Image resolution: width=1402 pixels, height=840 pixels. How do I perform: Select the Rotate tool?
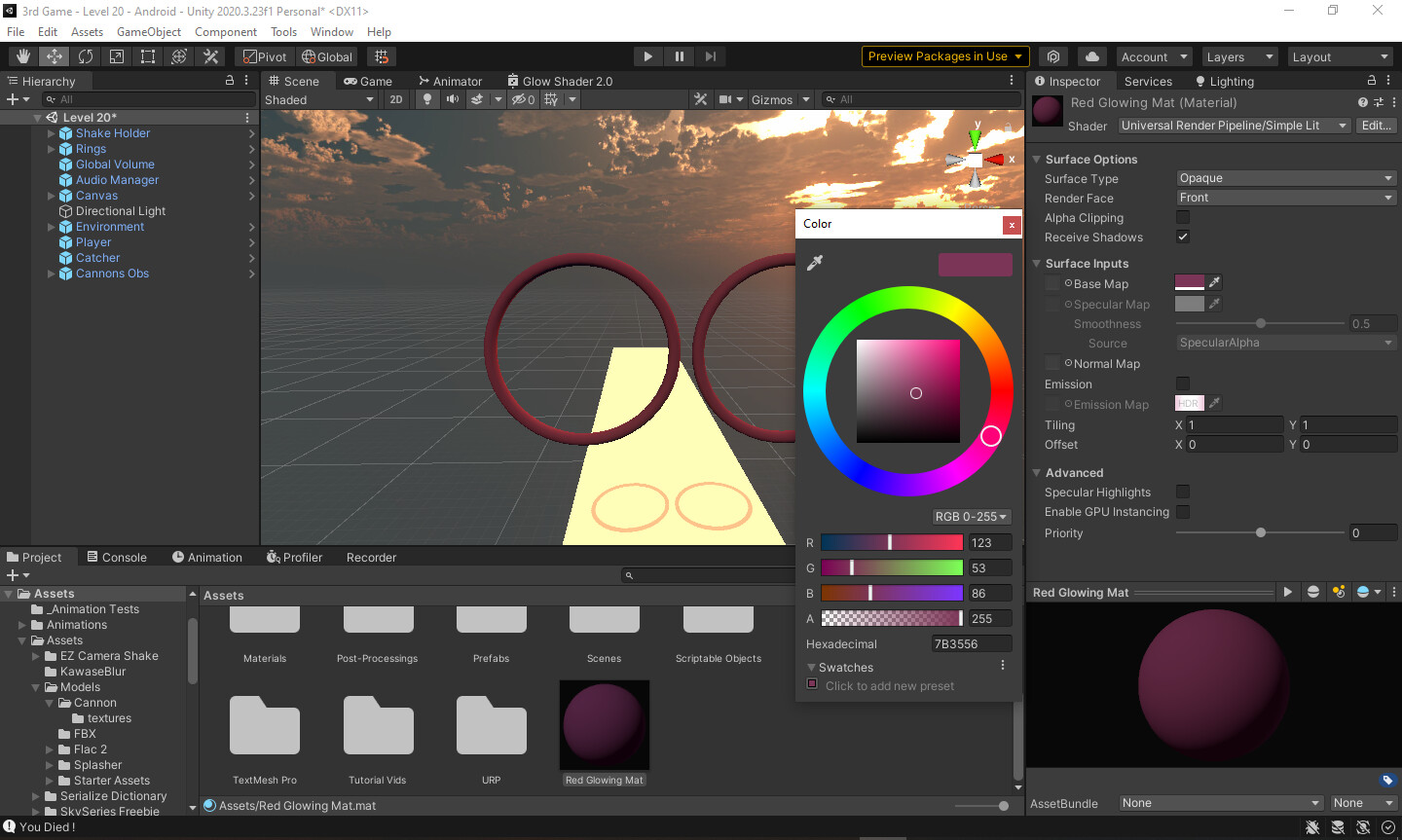coord(86,55)
